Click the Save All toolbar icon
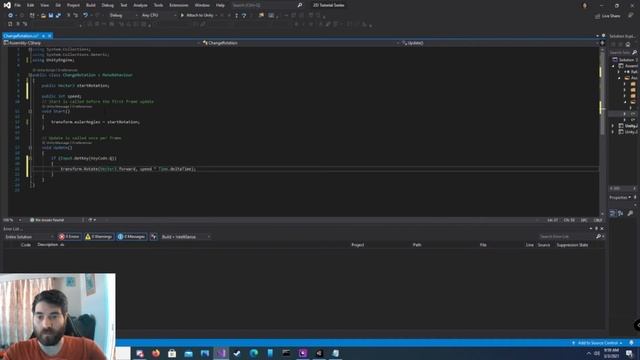 (58, 16)
